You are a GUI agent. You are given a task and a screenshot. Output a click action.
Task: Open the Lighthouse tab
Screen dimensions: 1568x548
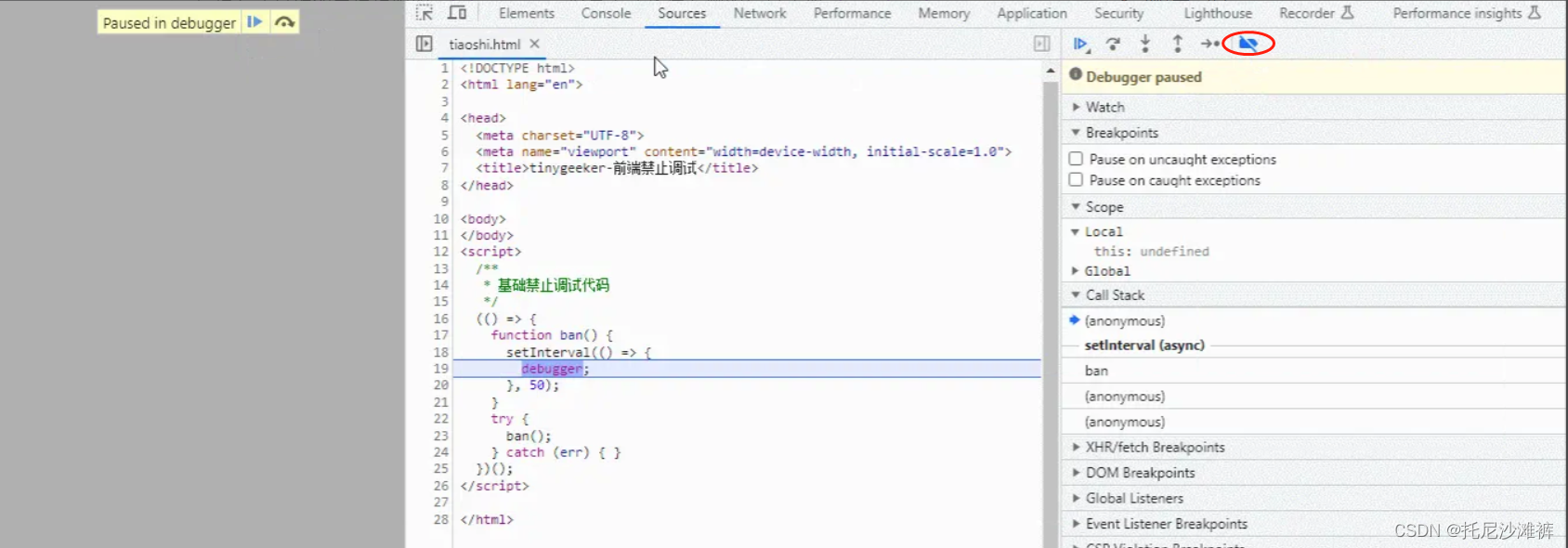click(x=1218, y=13)
